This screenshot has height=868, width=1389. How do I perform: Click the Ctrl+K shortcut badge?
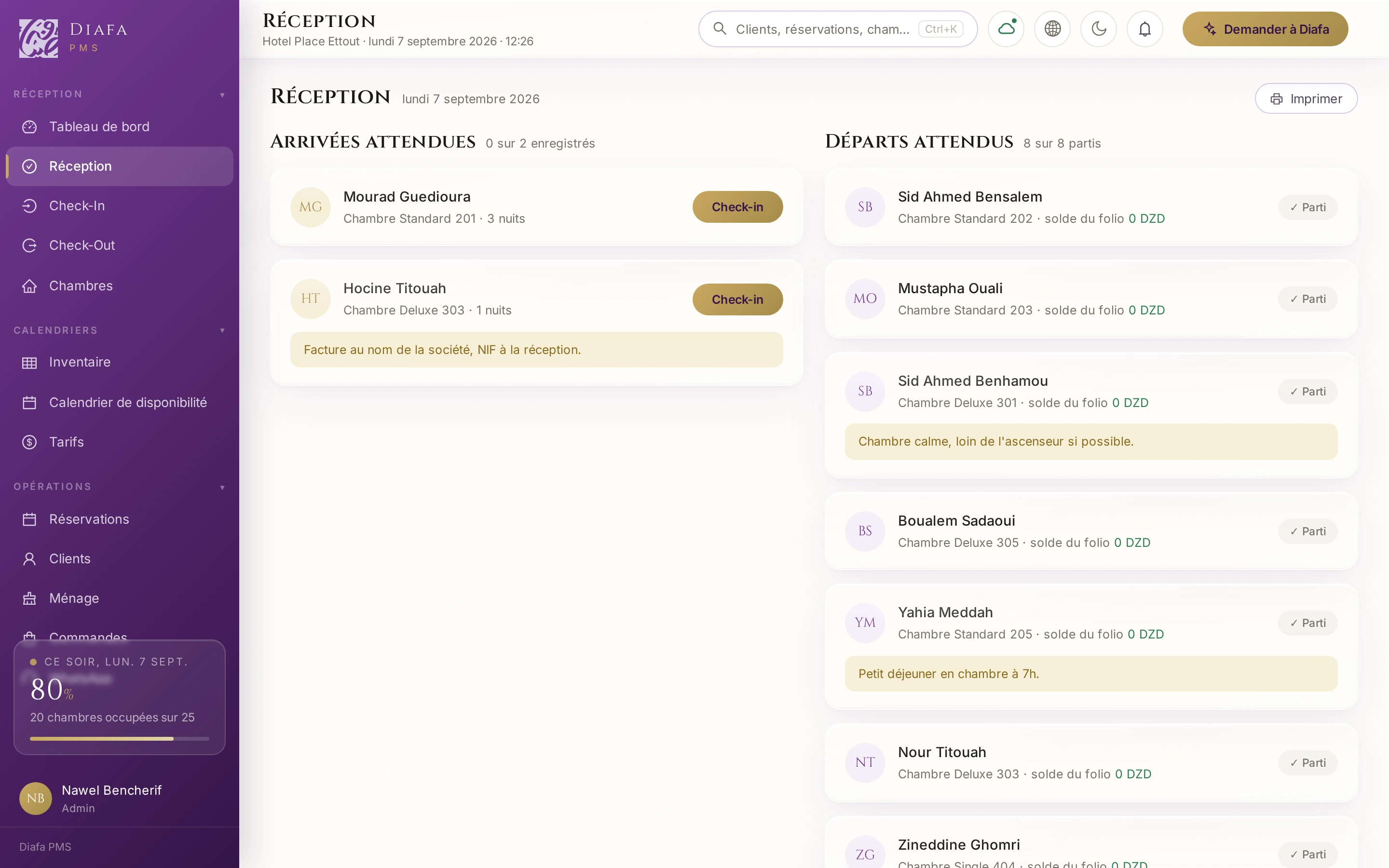point(941,29)
